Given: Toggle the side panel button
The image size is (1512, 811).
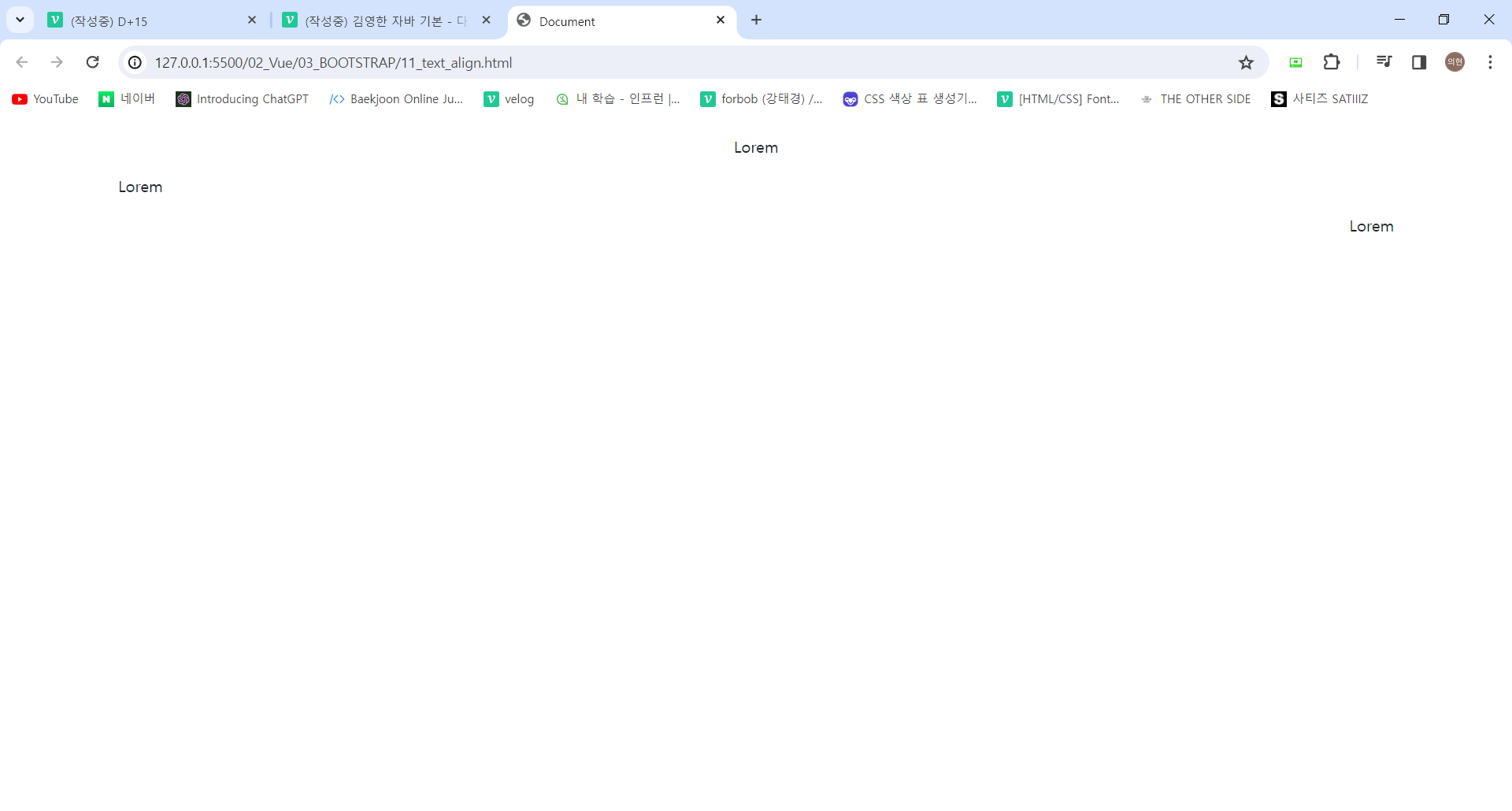Looking at the screenshot, I should pos(1419,62).
